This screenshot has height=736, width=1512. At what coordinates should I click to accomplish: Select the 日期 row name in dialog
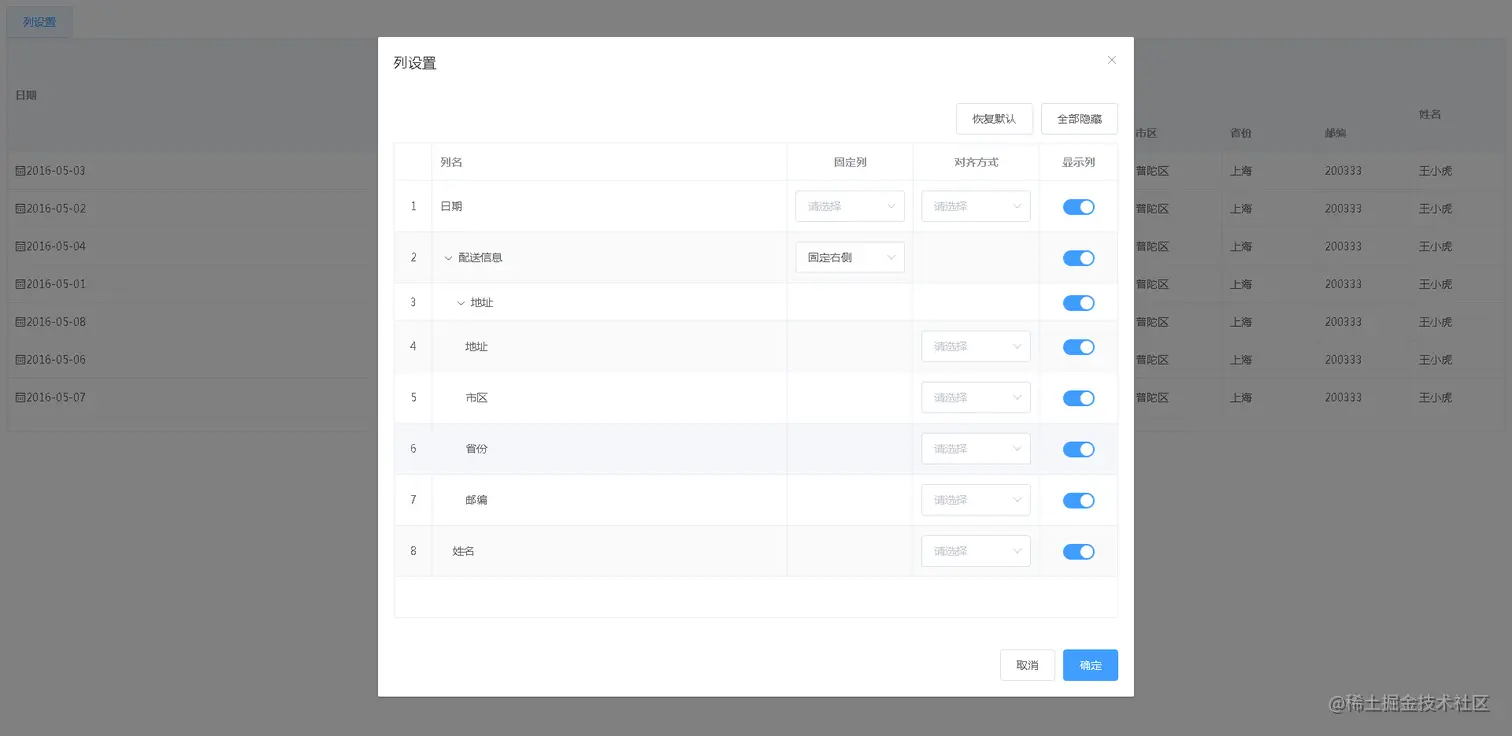(451, 206)
